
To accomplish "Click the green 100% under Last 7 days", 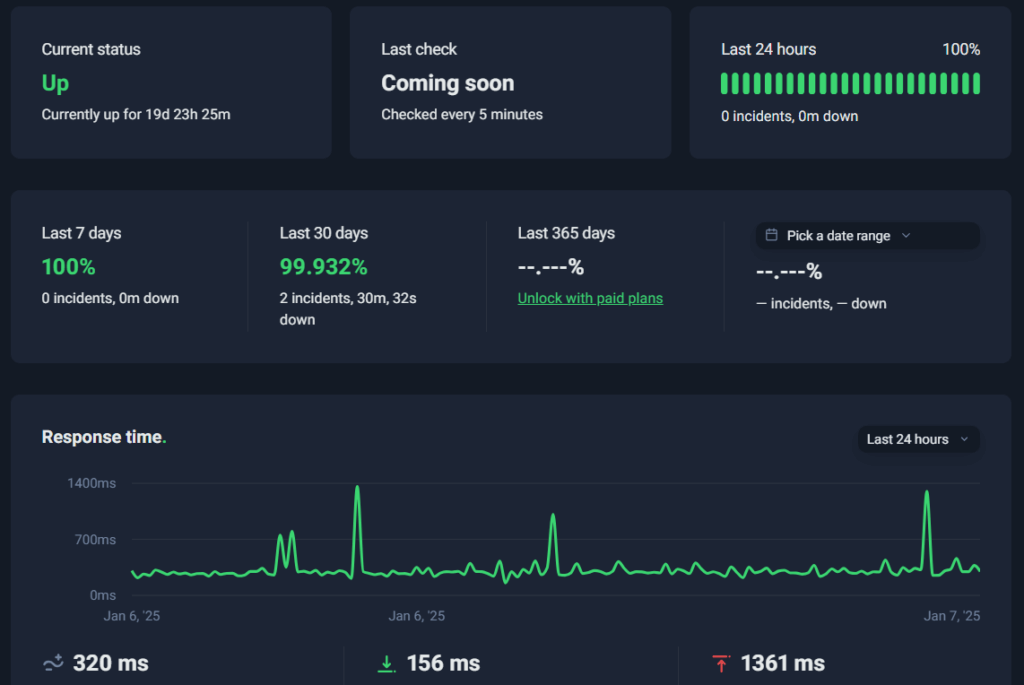I will tap(68, 267).
